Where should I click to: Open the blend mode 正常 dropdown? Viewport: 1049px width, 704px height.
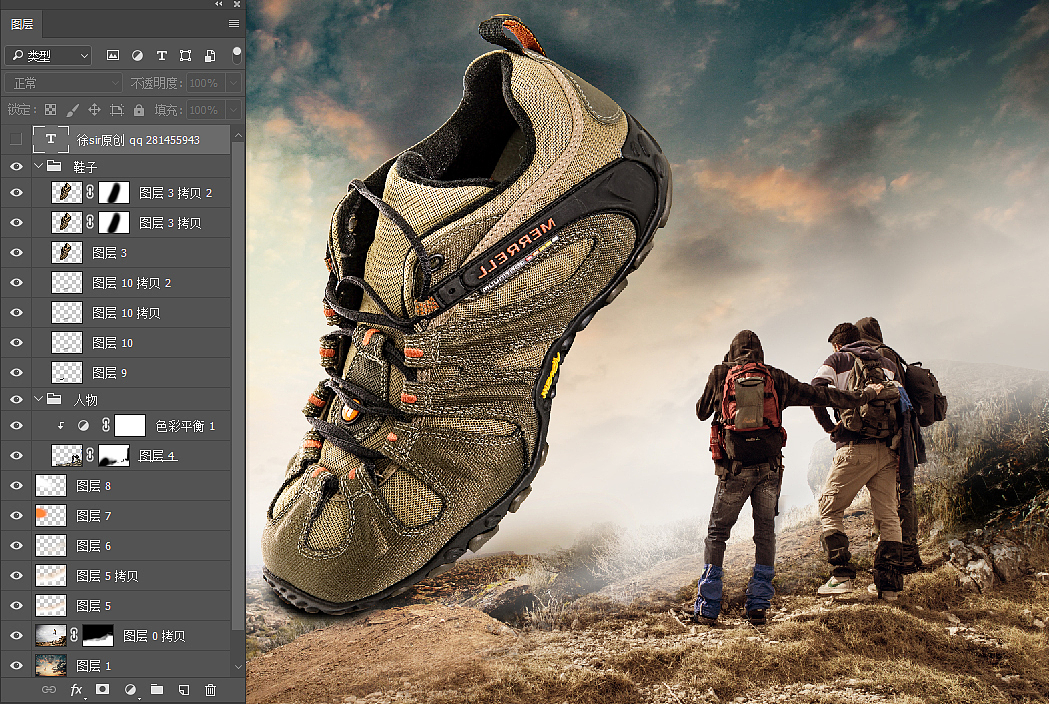coord(64,83)
